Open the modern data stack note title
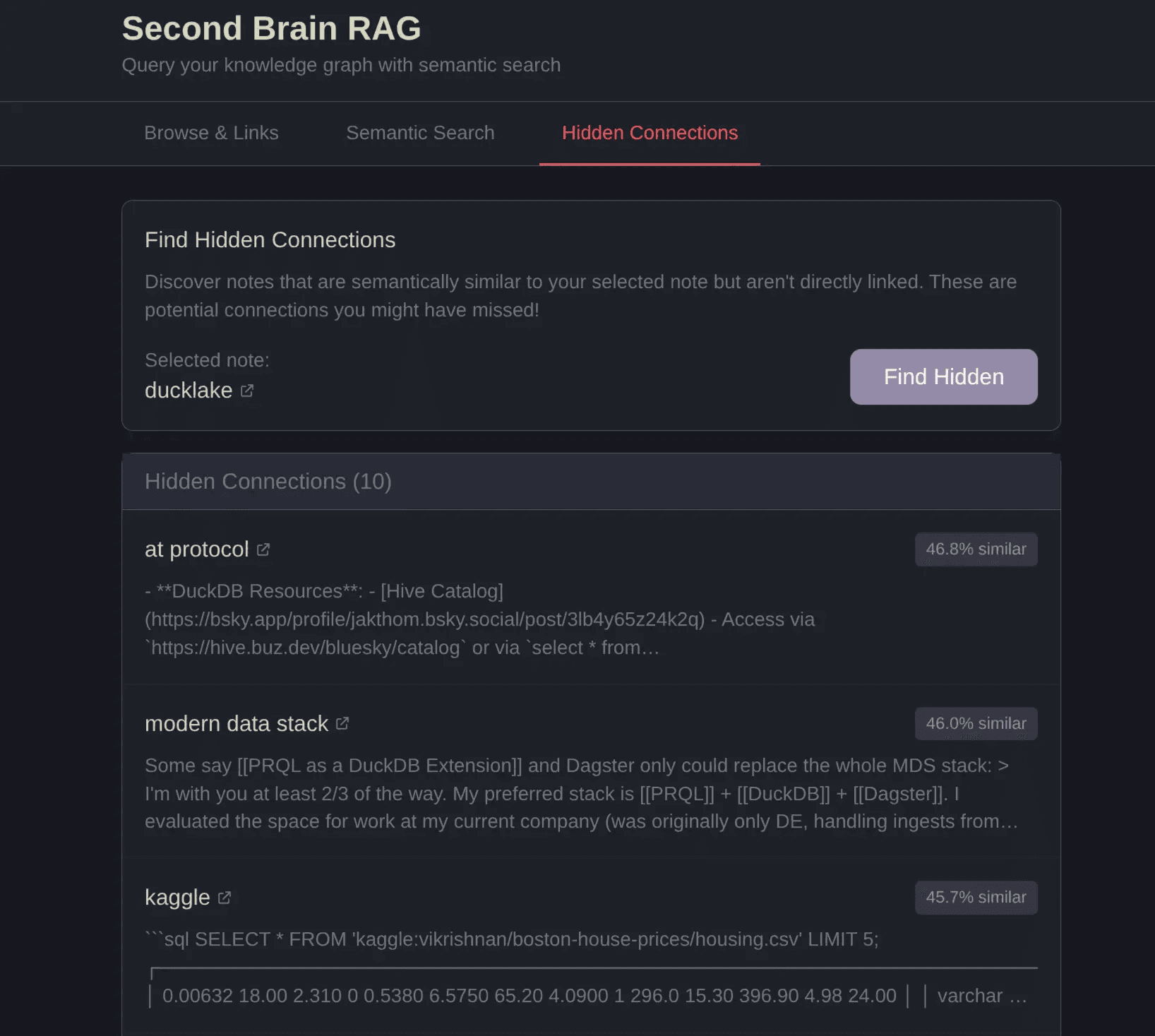 (237, 724)
